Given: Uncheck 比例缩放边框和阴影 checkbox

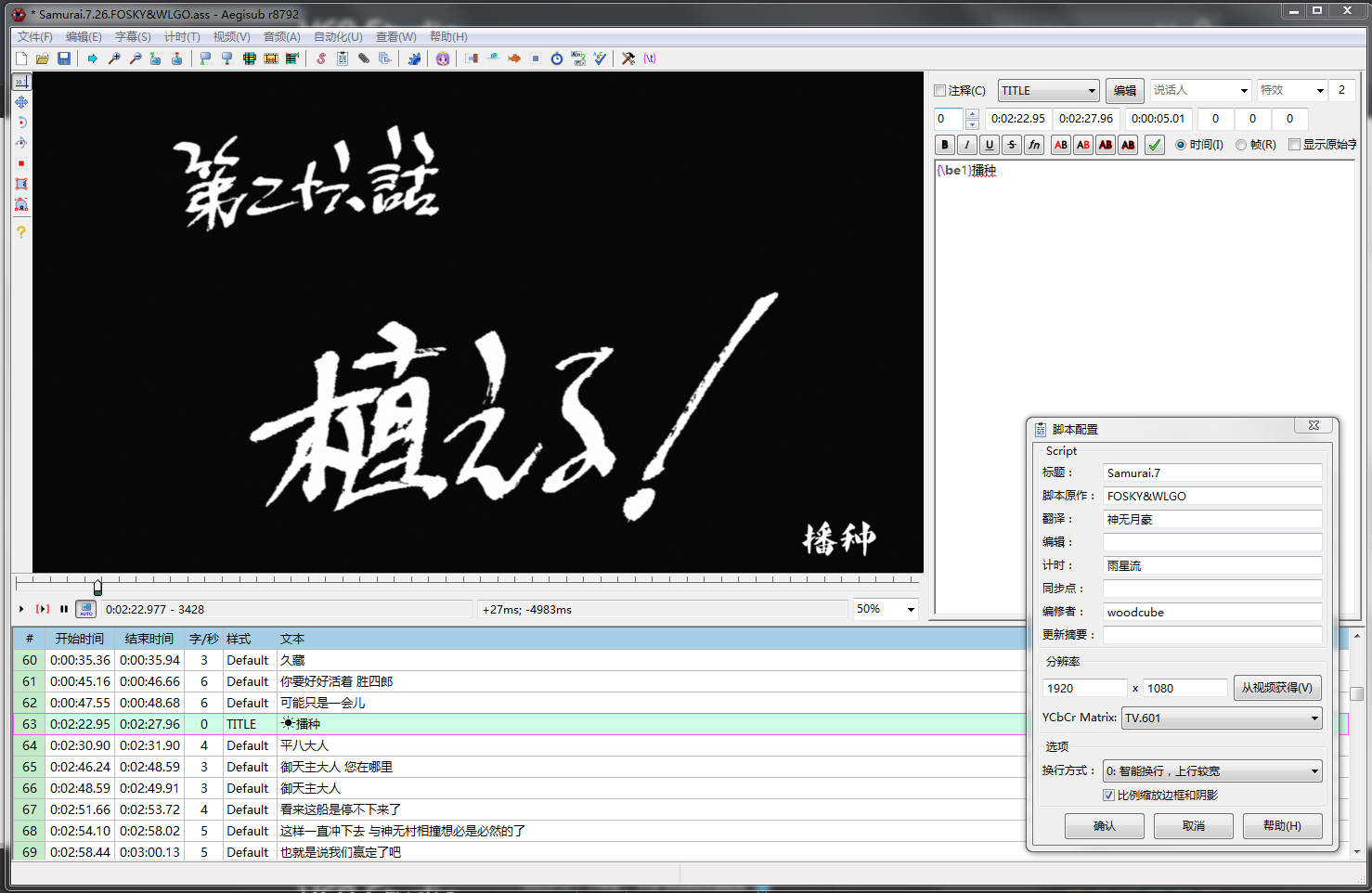Looking at the screenshot, I should [x=1108, y=796].
